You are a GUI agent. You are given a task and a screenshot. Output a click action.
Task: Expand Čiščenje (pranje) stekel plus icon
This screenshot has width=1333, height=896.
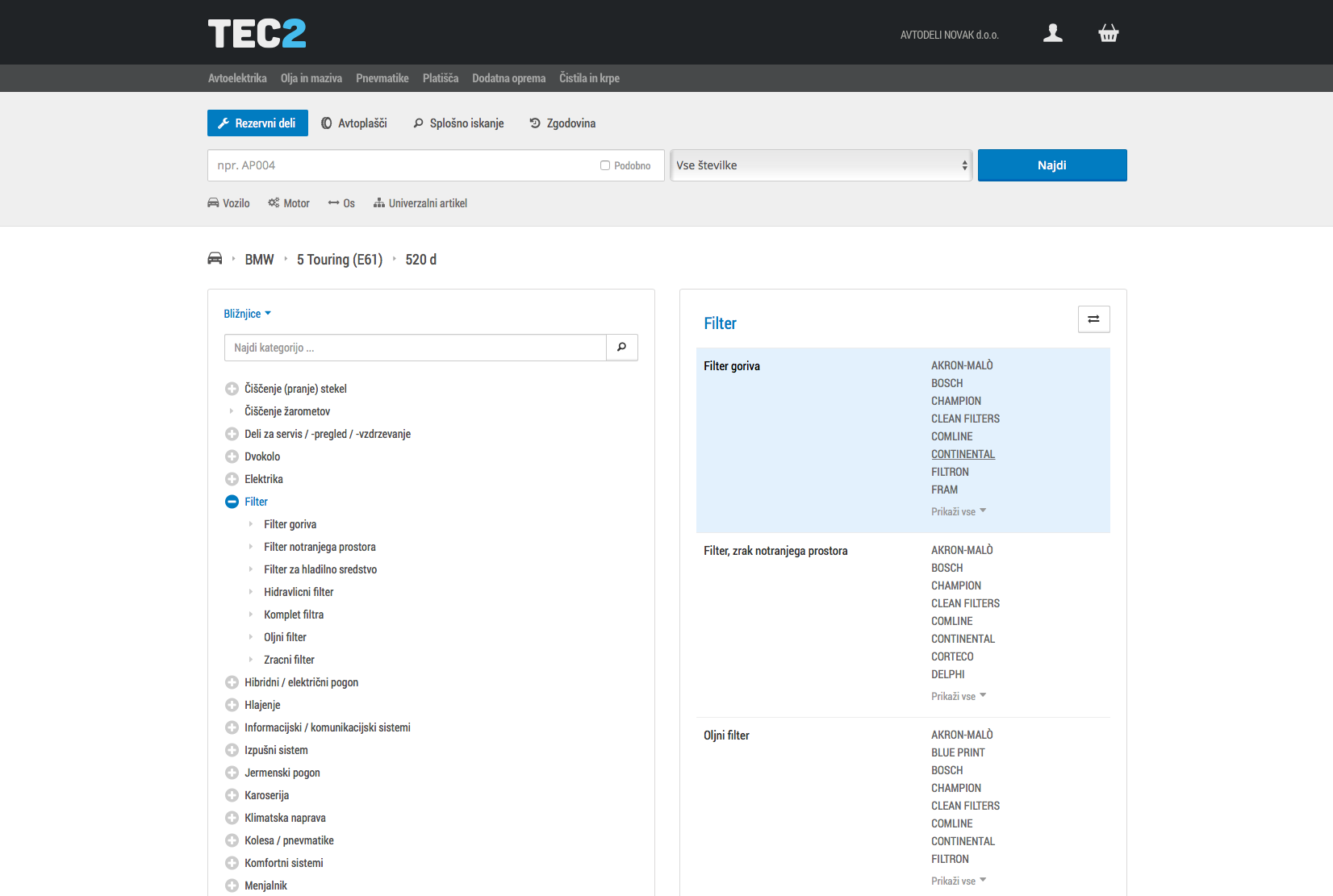pyautogui.click(x=232, y=389)
